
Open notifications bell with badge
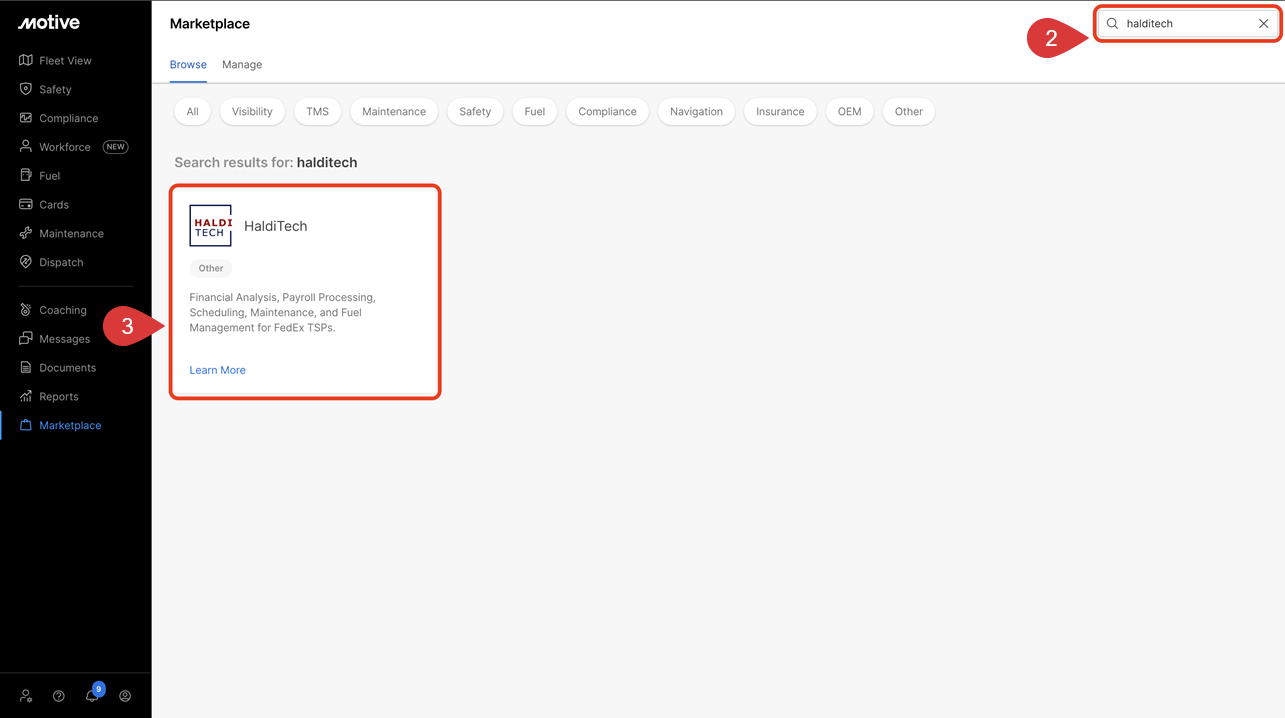92,696
